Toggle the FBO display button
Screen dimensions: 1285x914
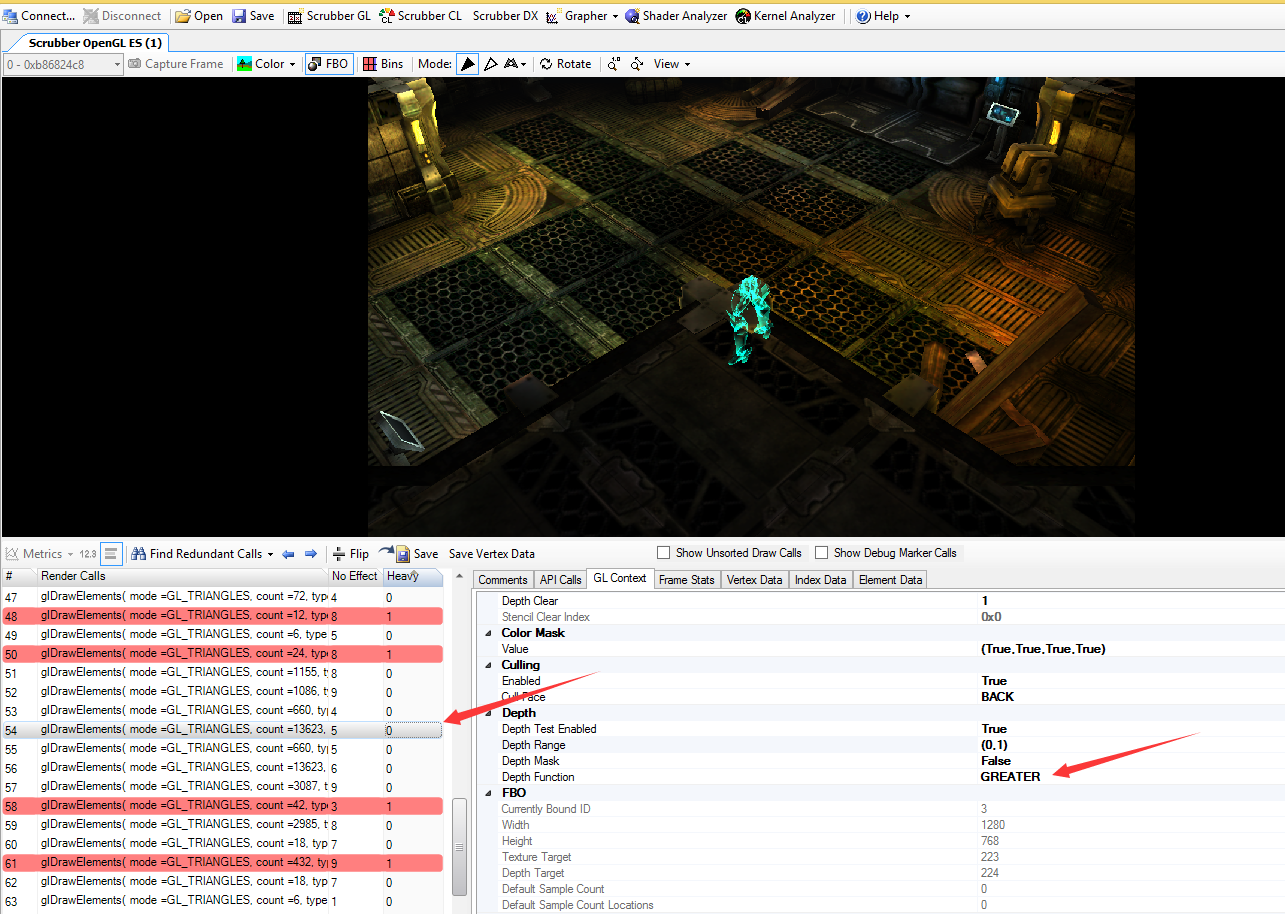(x=328, y=63)
